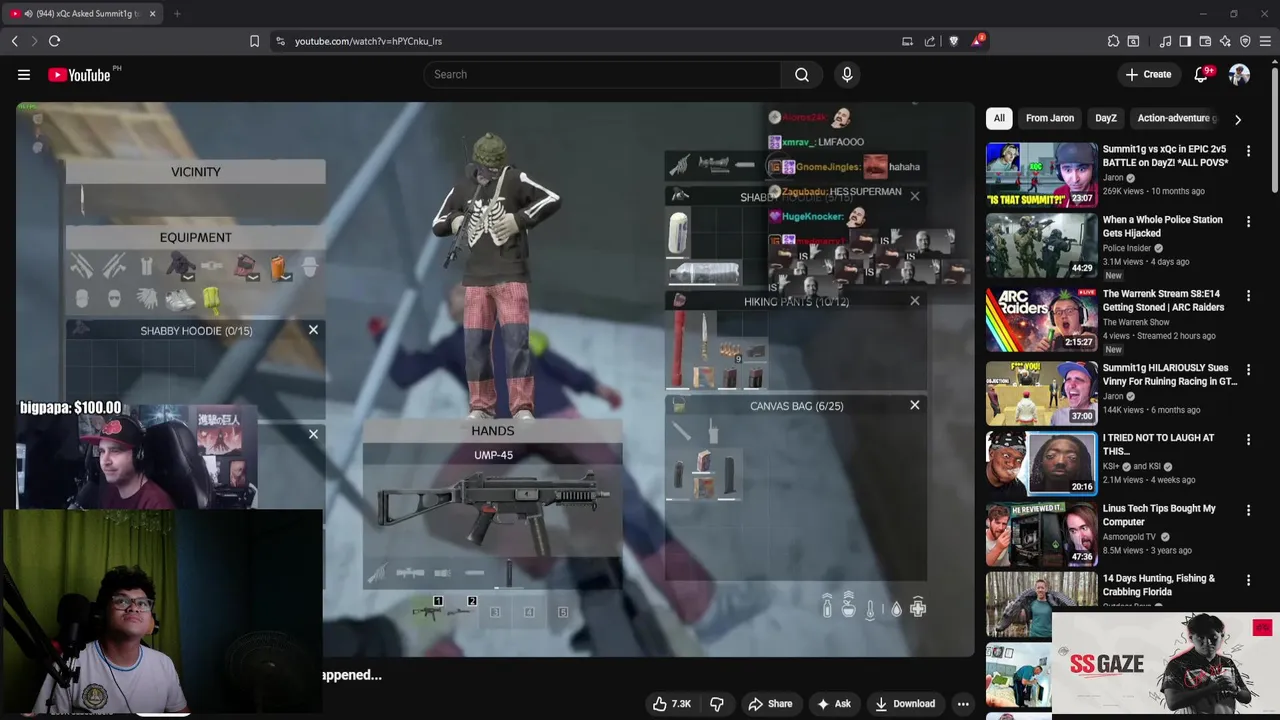This screenshot has height=720, width=1280.
Task: Open the ARC Raiders live stream thumbnail
Action: pyautogui.click(x=1041, y=320)
